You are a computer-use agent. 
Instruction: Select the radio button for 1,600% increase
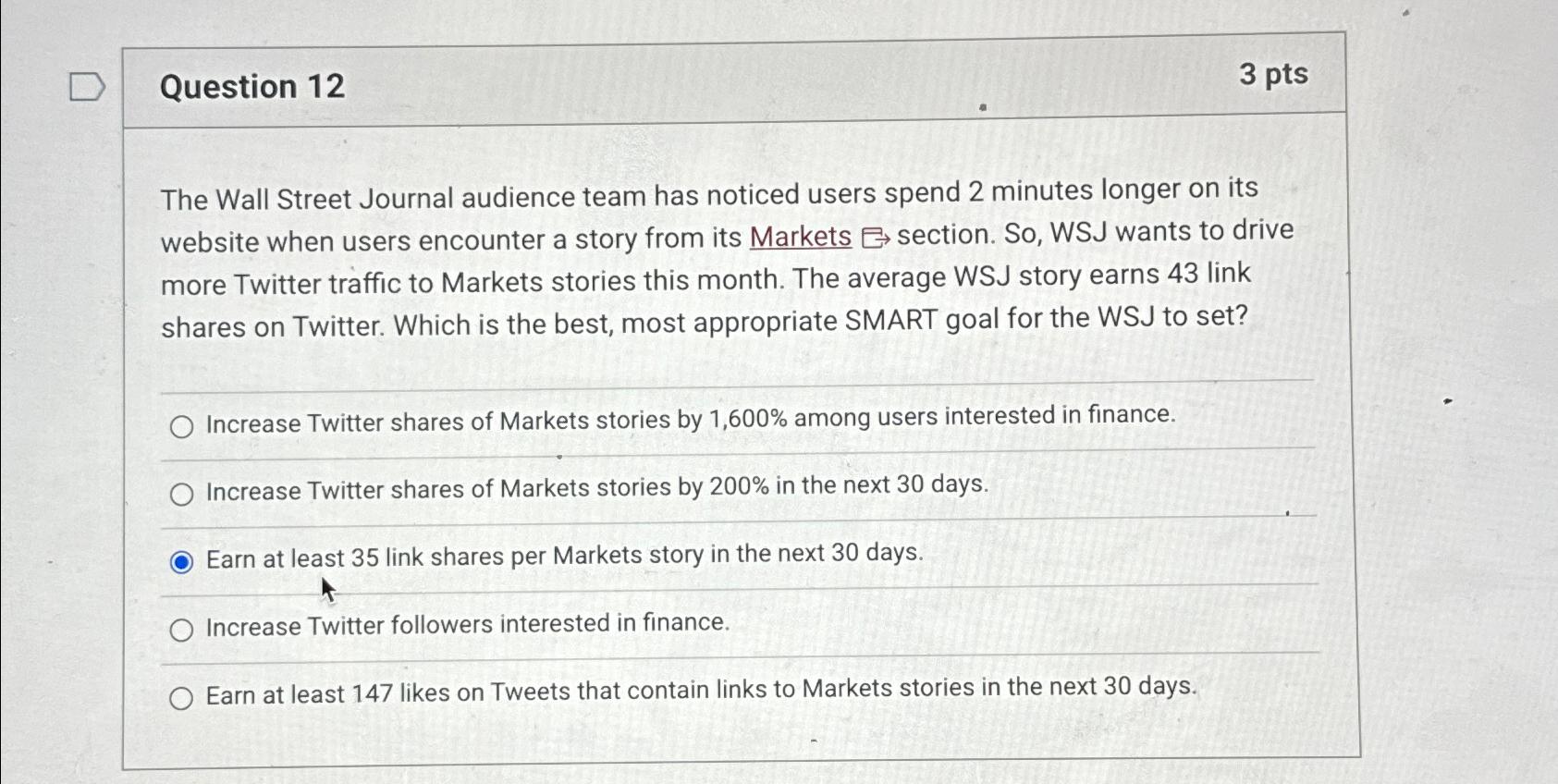pos(182,426)
